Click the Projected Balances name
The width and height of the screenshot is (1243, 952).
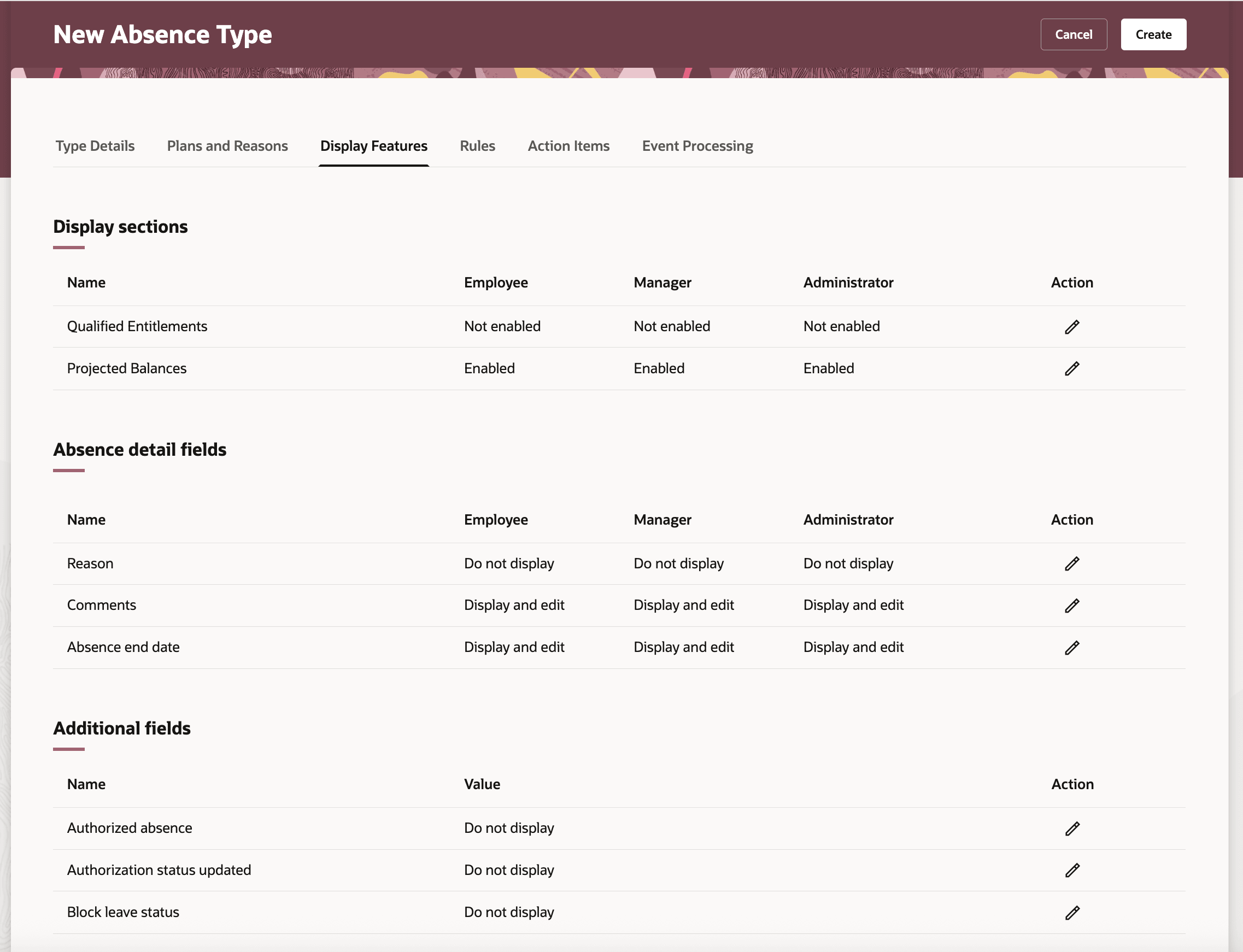tap(126, 368)
